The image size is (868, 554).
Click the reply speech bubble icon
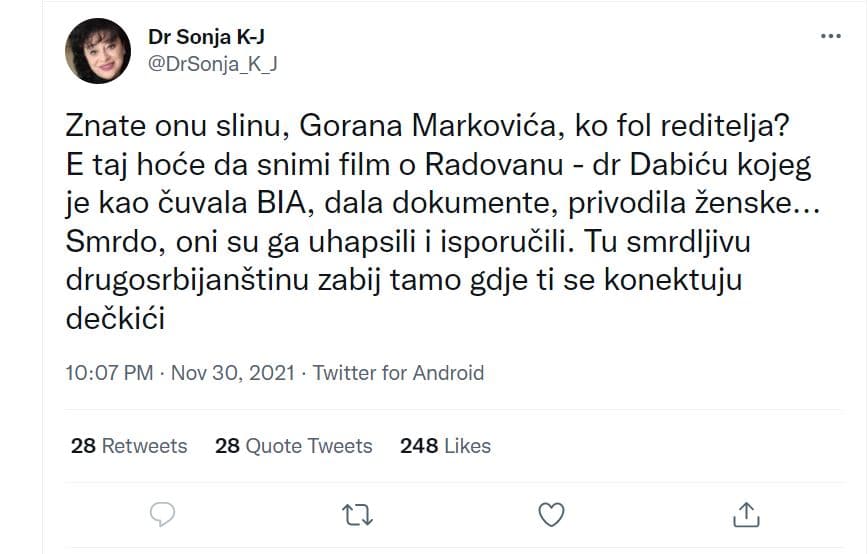click(163, 514)
